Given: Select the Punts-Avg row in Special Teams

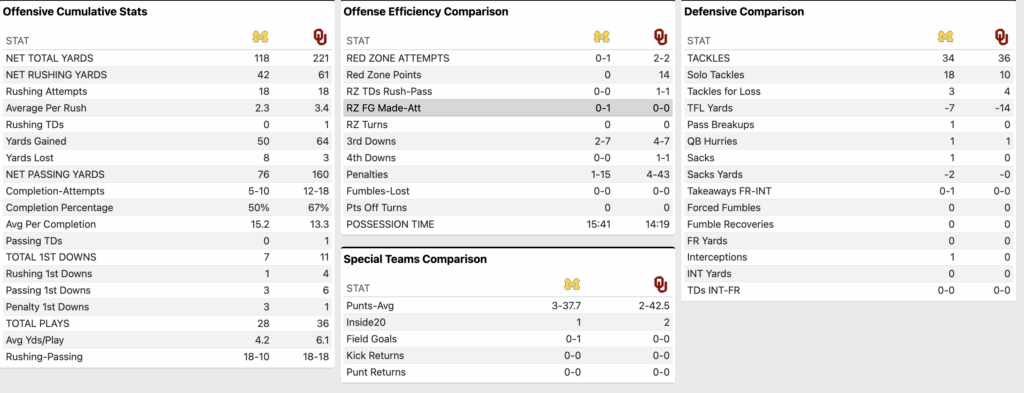Looking at the screenshot, I should point(508,306).
